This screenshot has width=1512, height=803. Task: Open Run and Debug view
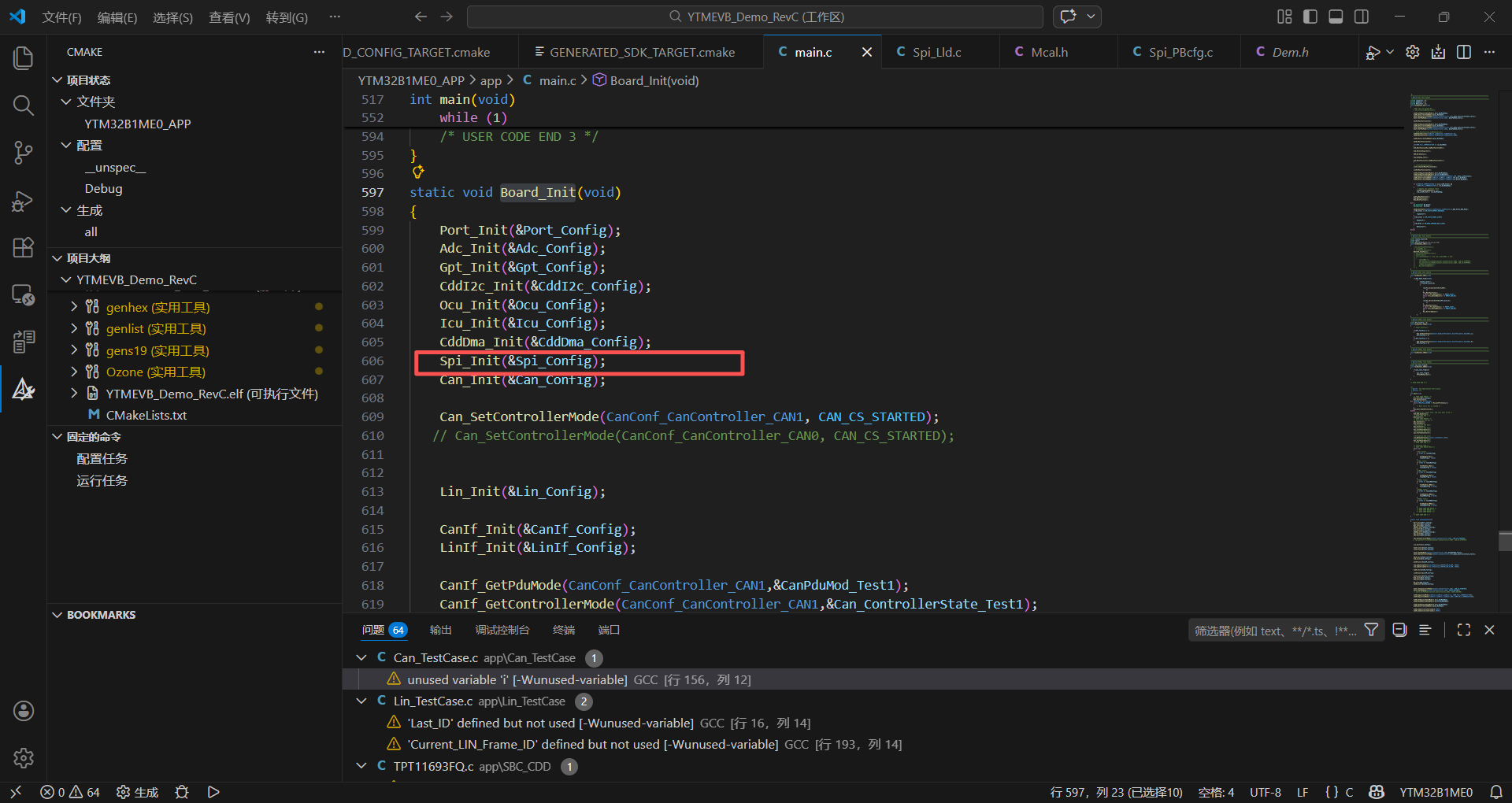pyautogui.click(x=24, y=201)
